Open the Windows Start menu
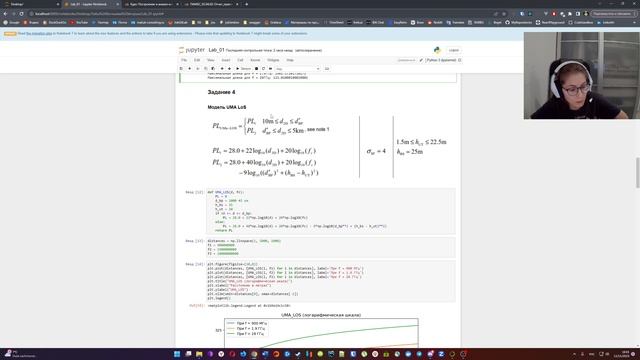This screenshot has height=360, width=640. click(x=177, y=354)
